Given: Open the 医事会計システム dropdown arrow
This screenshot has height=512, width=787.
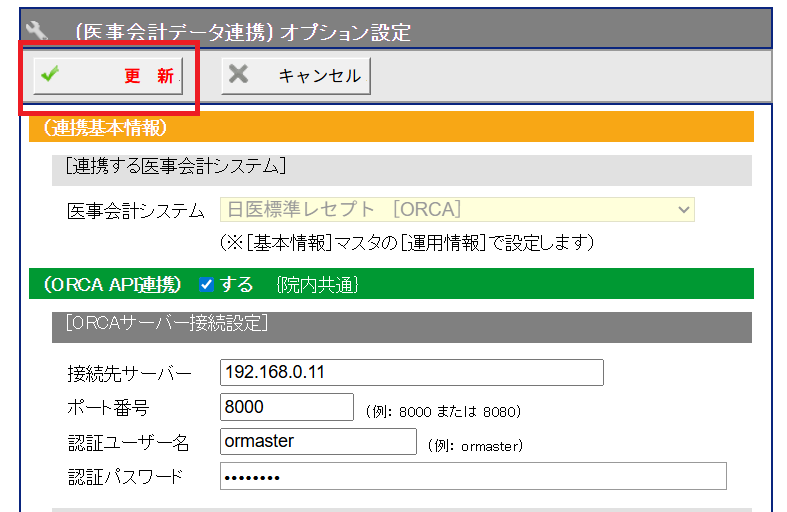Looking at the screenshot, I should click(x=684, y=210).
